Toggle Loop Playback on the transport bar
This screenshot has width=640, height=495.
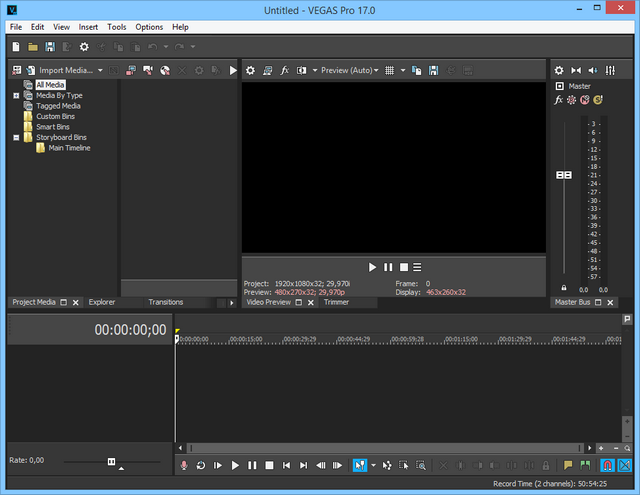[x=200, y=465]
